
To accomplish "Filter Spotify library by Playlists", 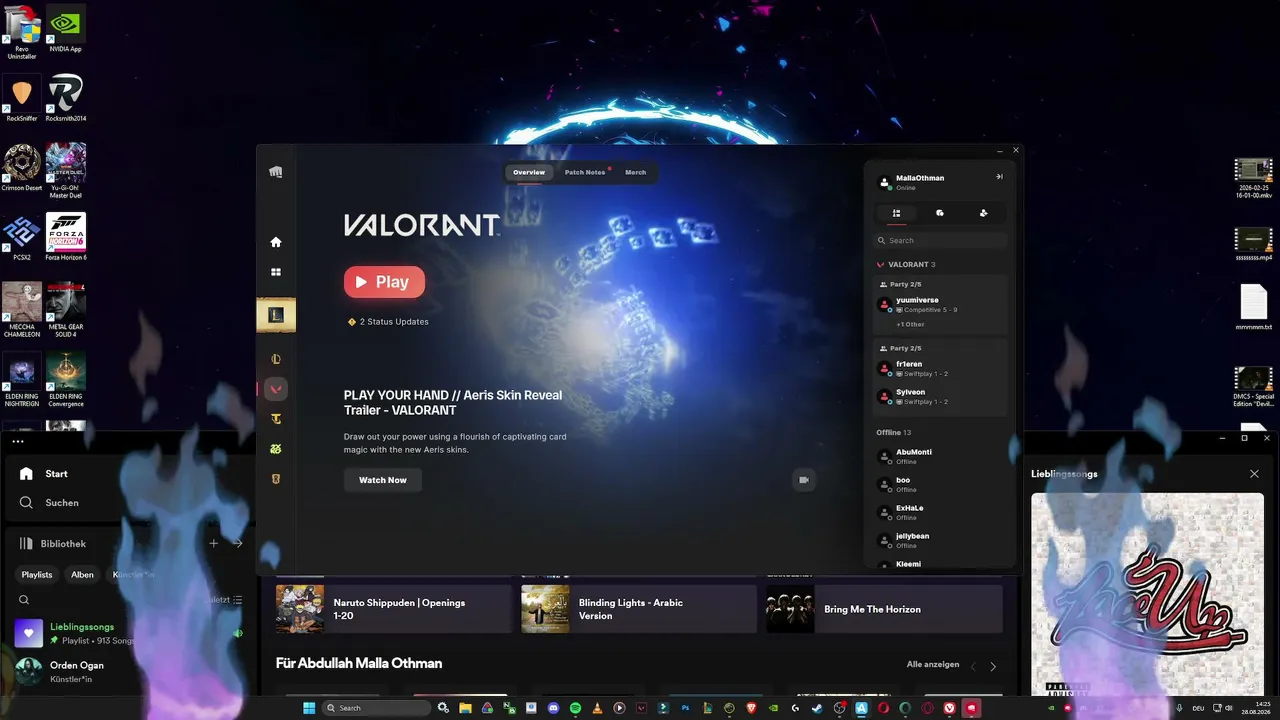I will click(37, 575).
